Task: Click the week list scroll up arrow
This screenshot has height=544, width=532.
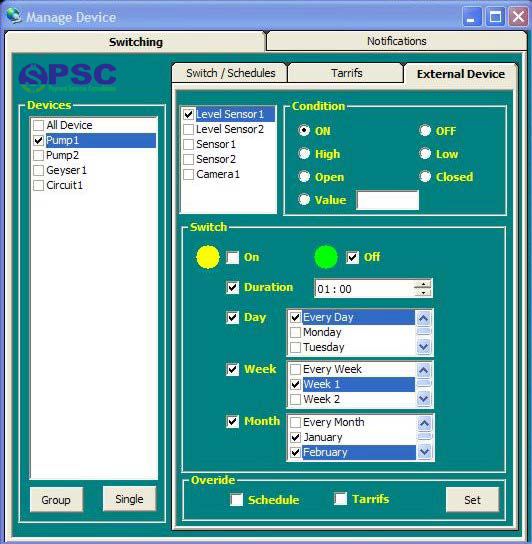Action: coord(423,370)
